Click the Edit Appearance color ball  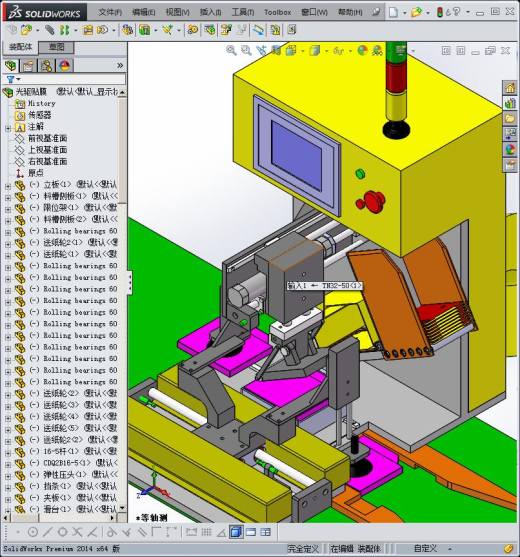click(362, 50)
